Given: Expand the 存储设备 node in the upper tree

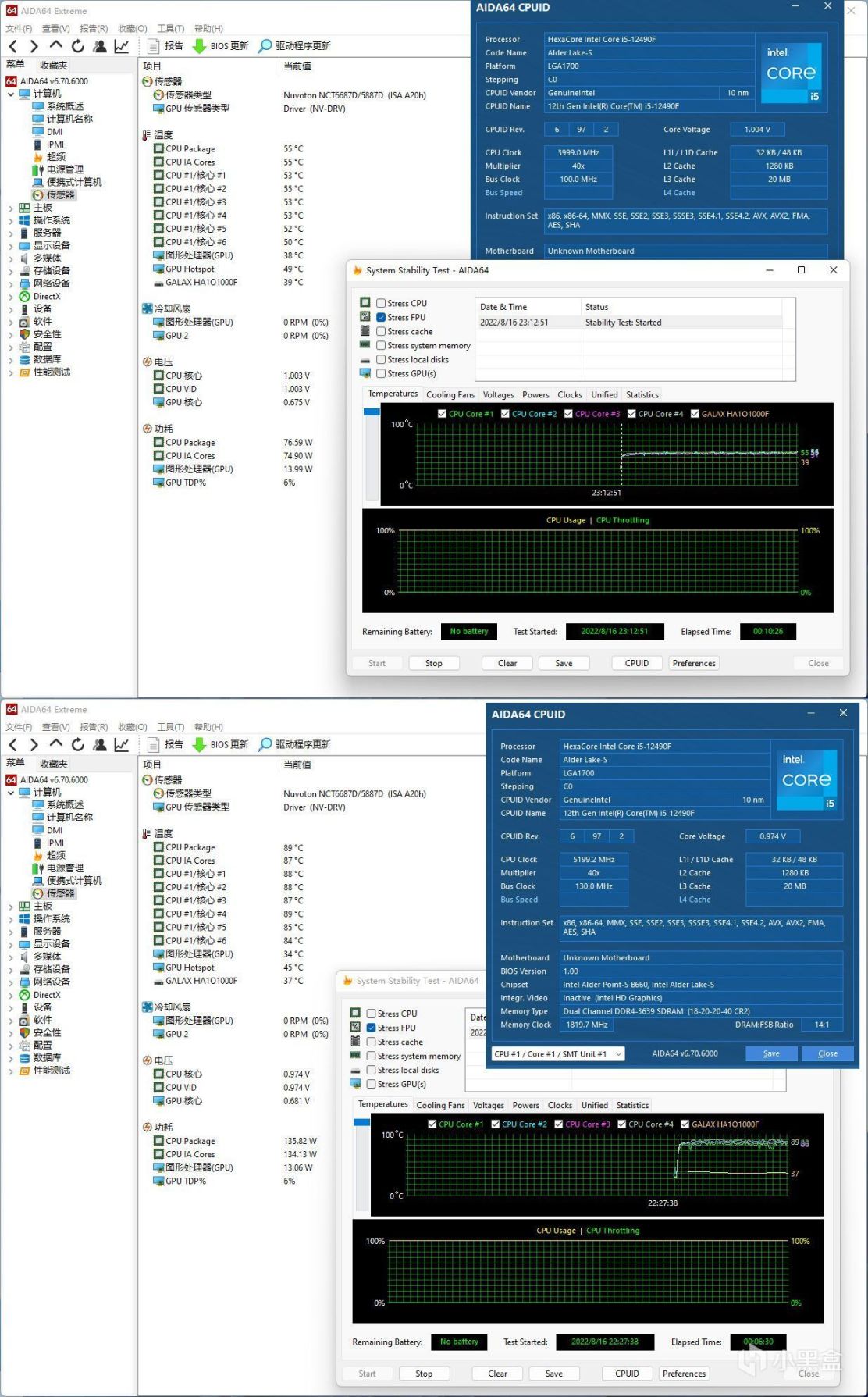Looking at the screenshot, I should tap(11, 271).
